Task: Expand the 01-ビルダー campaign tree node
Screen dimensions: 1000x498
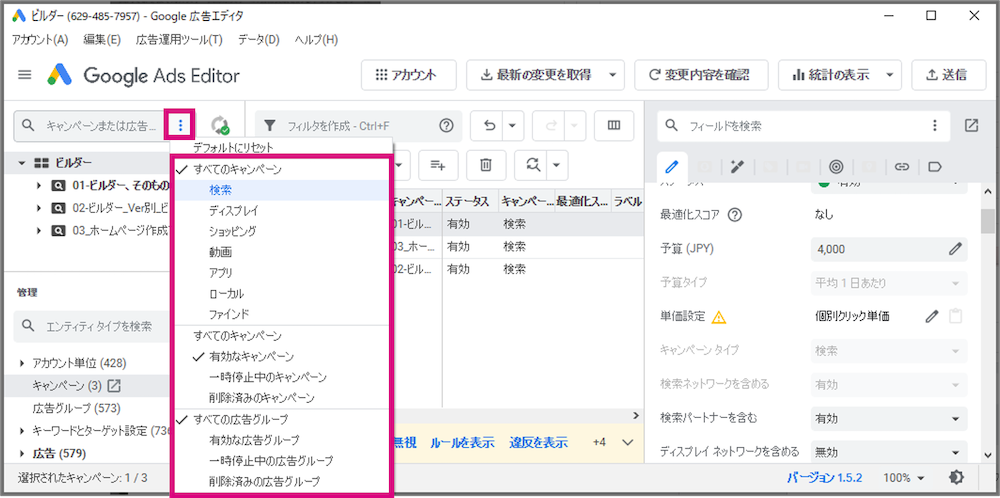Action: pyautogui.click(x=40, y=186)
